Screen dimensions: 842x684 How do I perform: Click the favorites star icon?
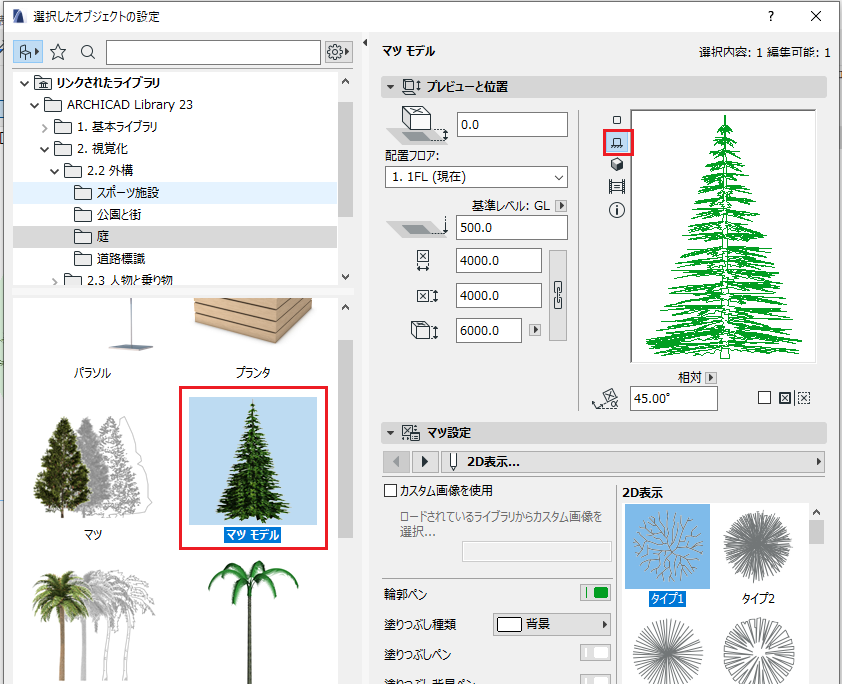58,52
